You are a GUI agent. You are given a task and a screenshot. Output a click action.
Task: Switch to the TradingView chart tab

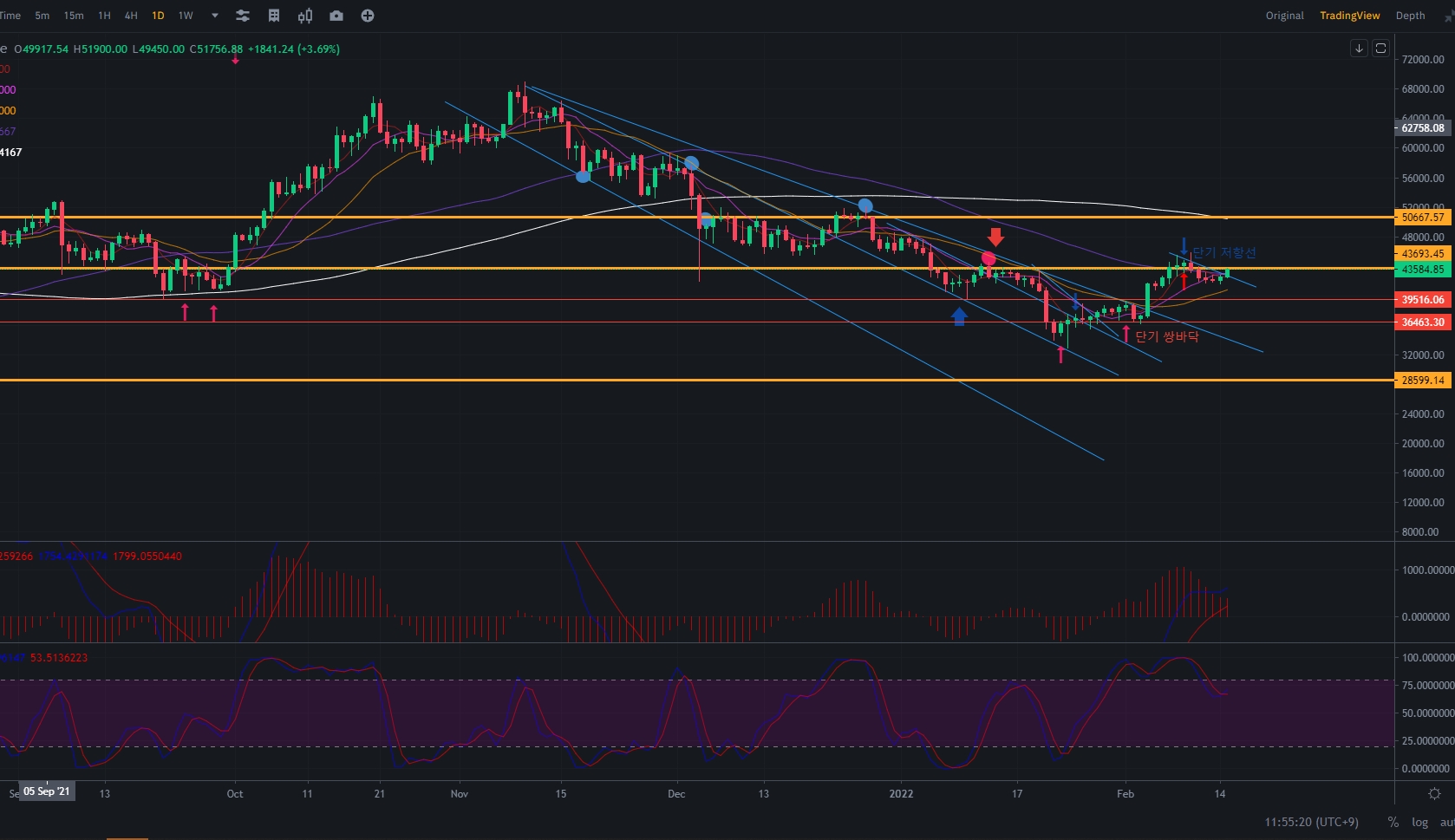click(x=1350, y=16)
